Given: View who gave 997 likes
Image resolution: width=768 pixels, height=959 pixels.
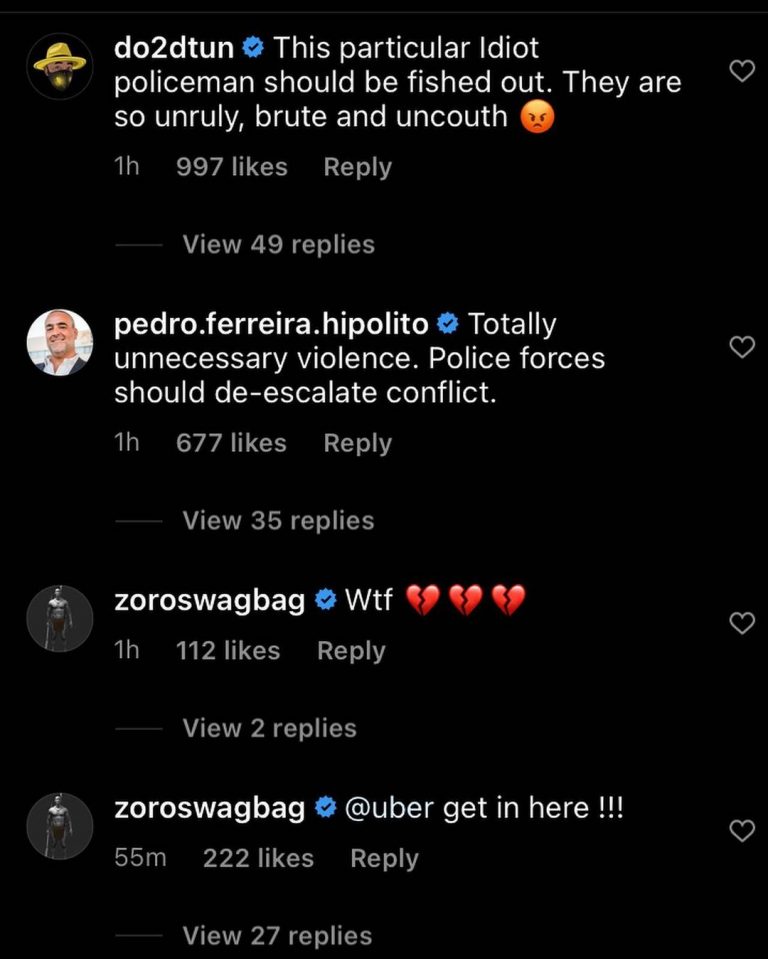Looking at the screenshot, I should 231,167.
